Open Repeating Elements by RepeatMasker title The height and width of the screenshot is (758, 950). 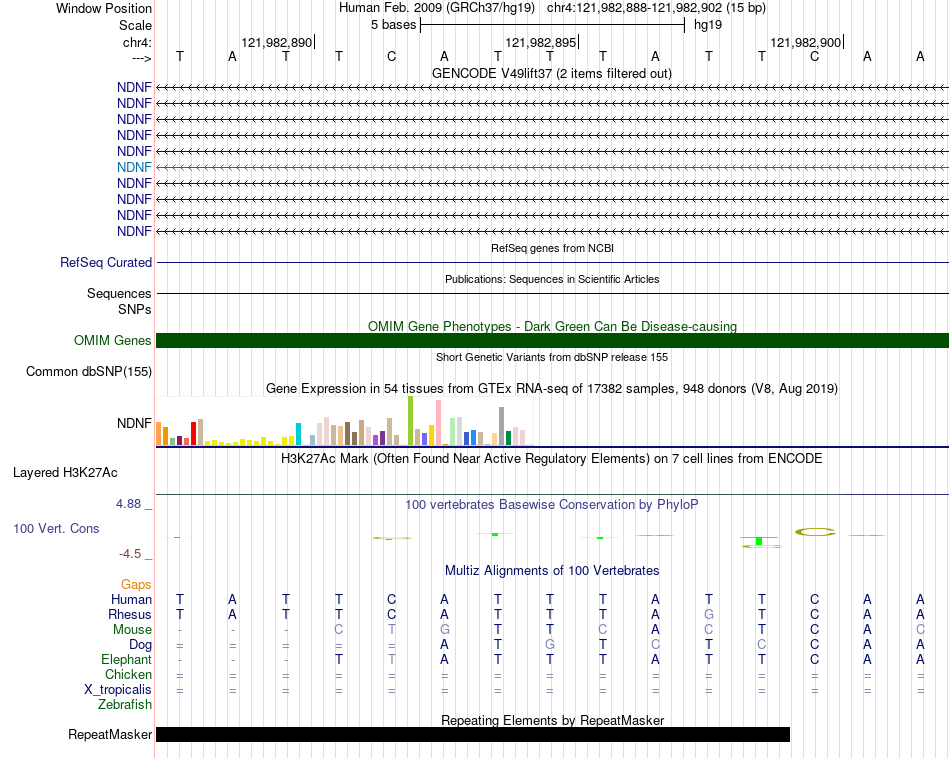tap(552, 720)
